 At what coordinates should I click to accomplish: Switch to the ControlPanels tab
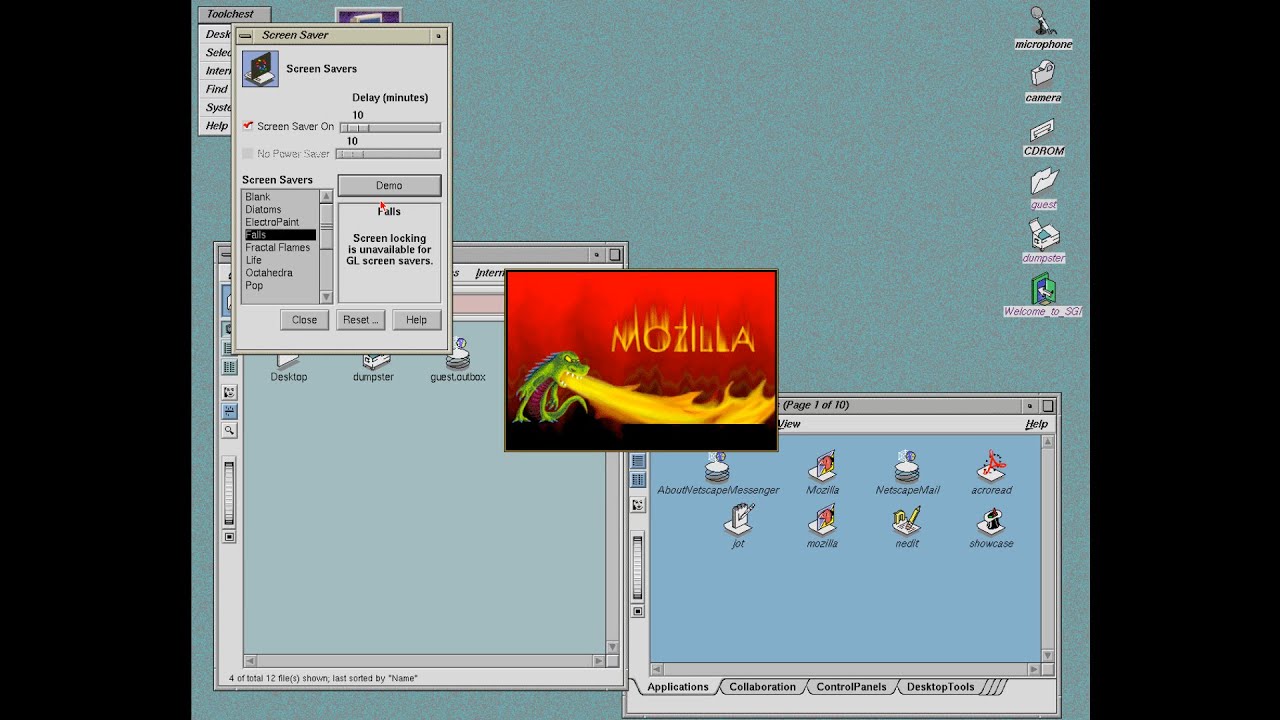851,687
